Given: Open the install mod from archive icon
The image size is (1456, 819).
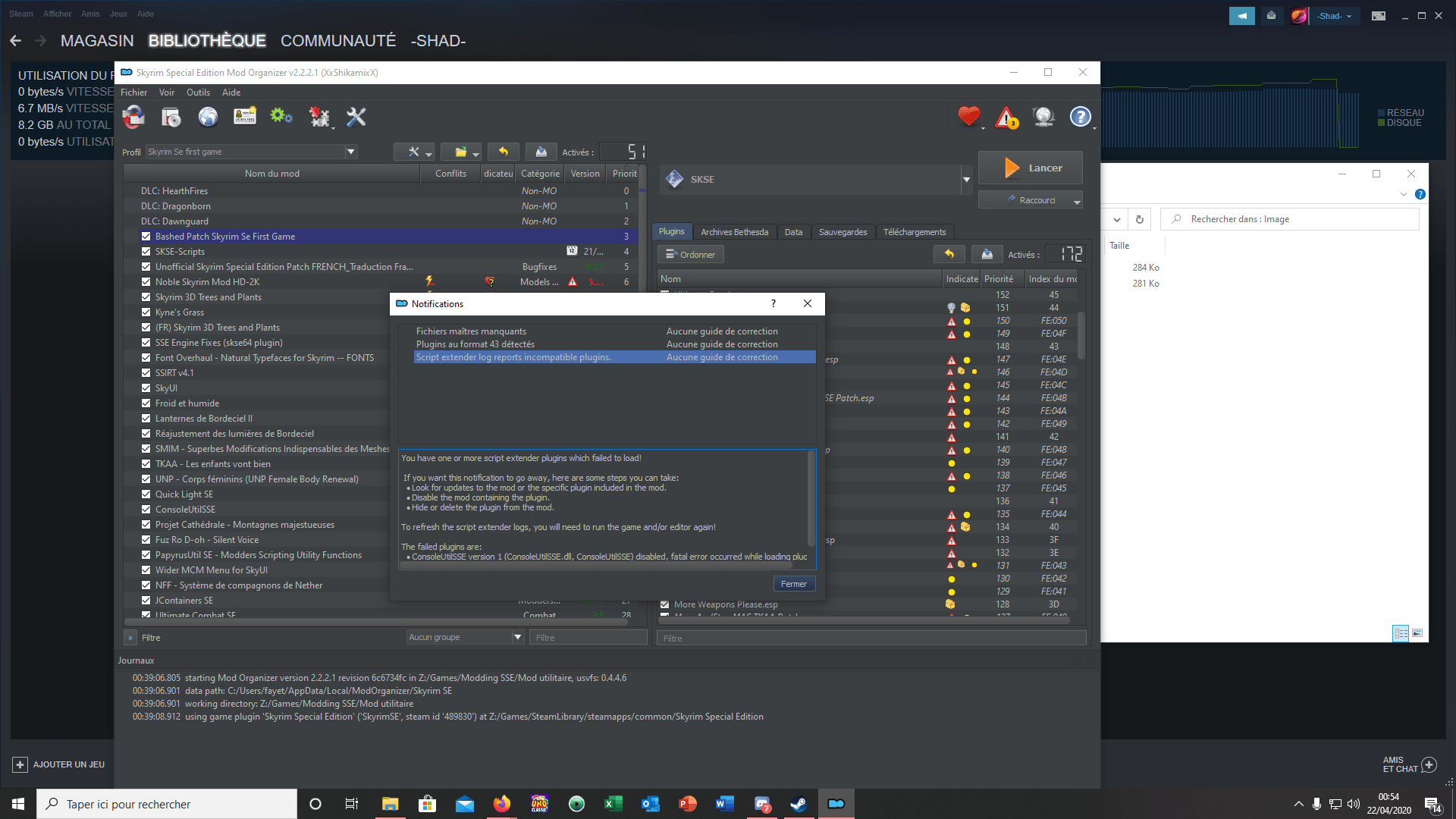Looking at the screenshot, I should click(171, 117).
